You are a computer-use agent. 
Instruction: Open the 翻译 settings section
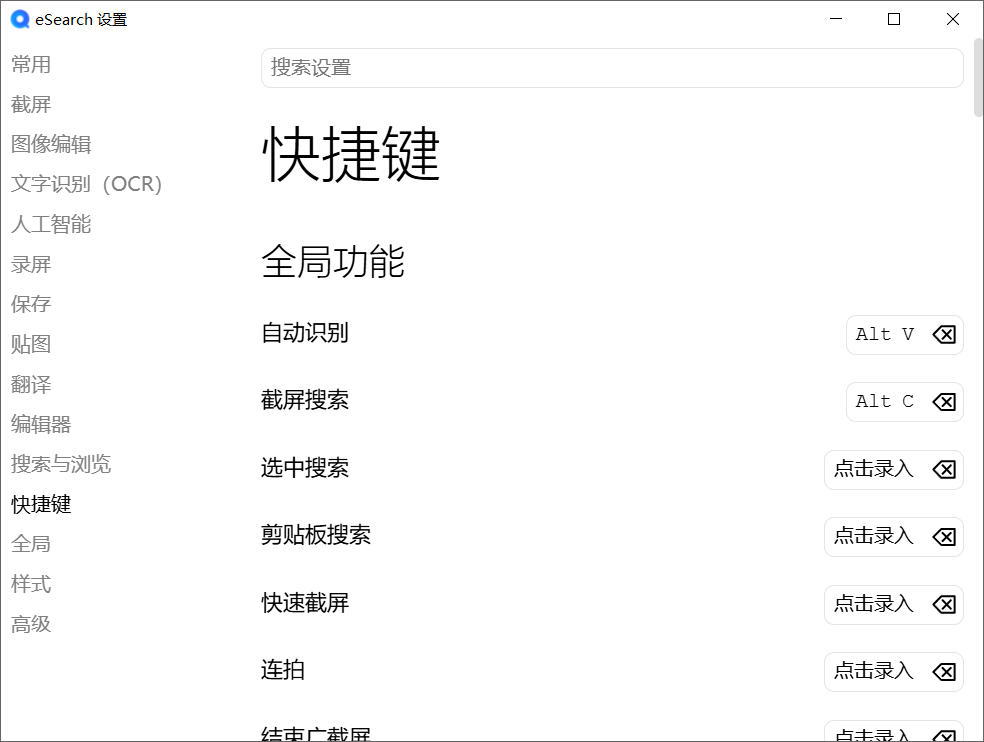pyautogui.click(x=31, y=384)
